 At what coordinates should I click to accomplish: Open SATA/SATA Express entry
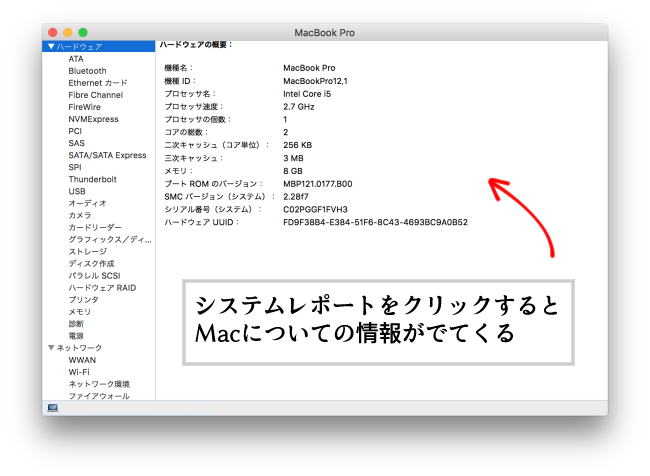coord(107,155)
